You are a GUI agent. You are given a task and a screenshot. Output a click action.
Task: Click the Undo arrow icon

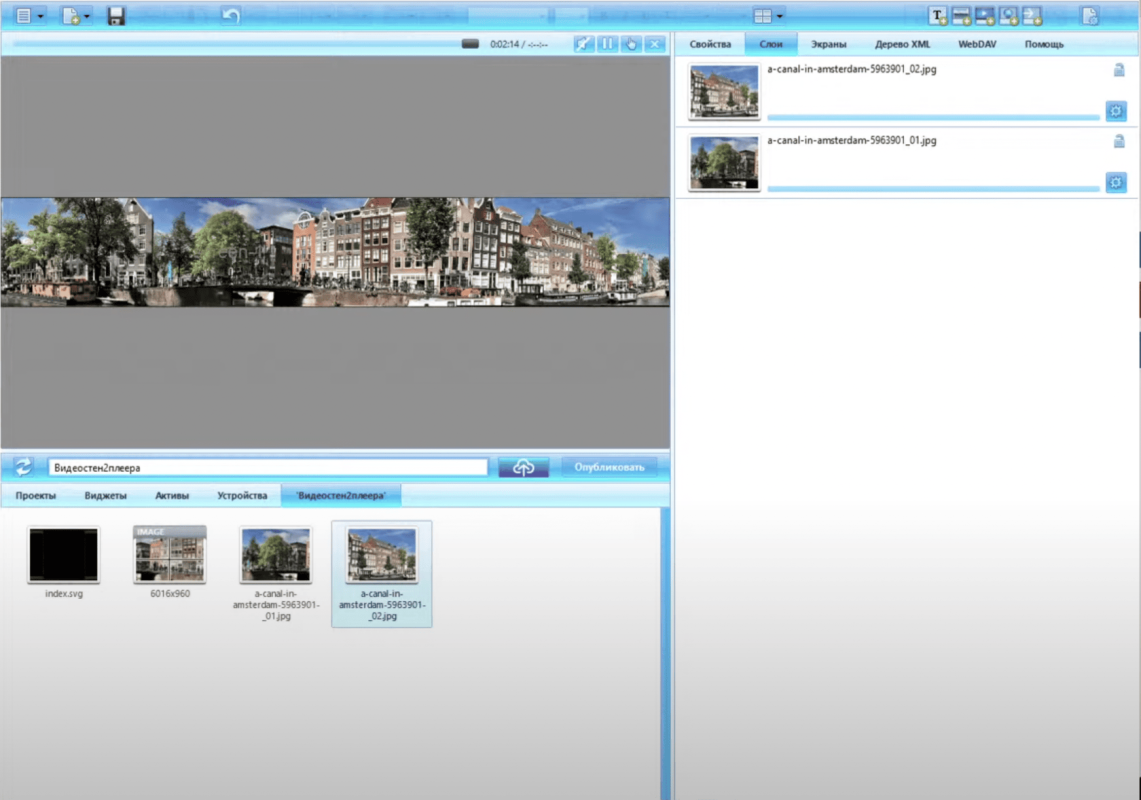(231, 15)
